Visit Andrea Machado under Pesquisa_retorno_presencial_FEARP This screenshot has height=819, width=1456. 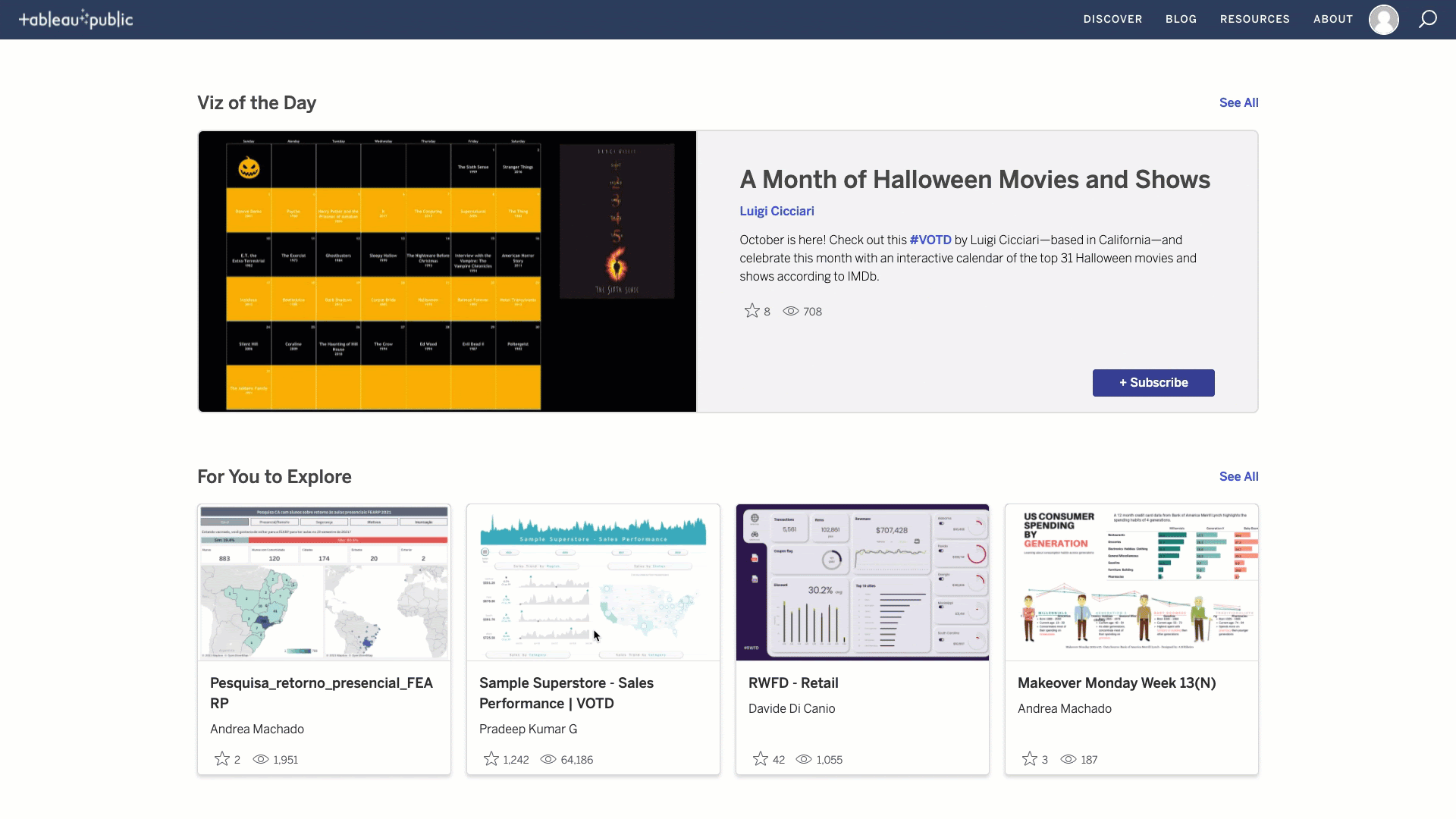tap(257, 729)
